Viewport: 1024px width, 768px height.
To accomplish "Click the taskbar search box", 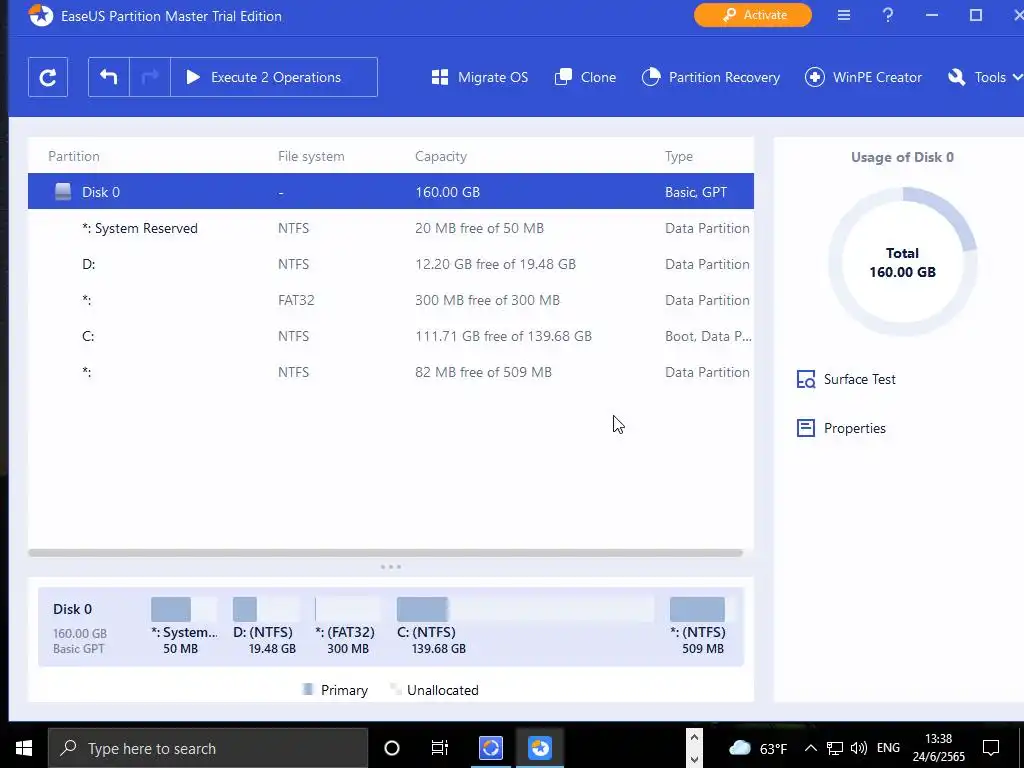I will click(208, 748).
